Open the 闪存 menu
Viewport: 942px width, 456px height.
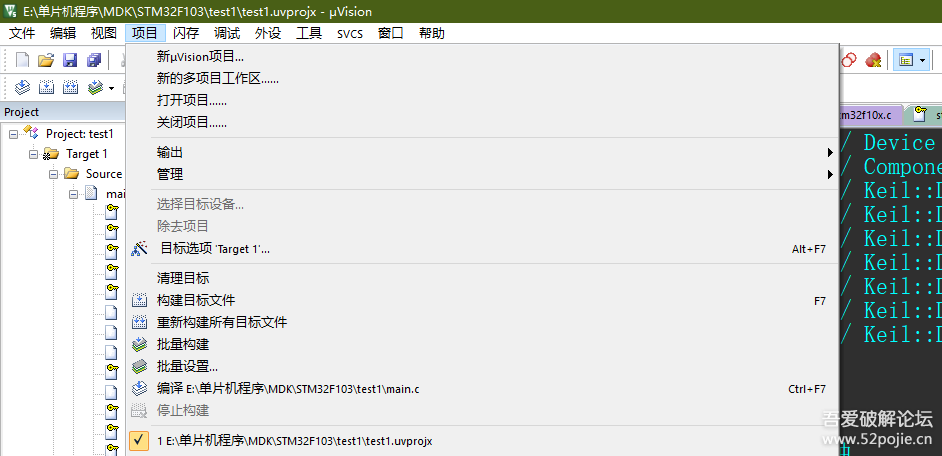(x=186, y=34)
